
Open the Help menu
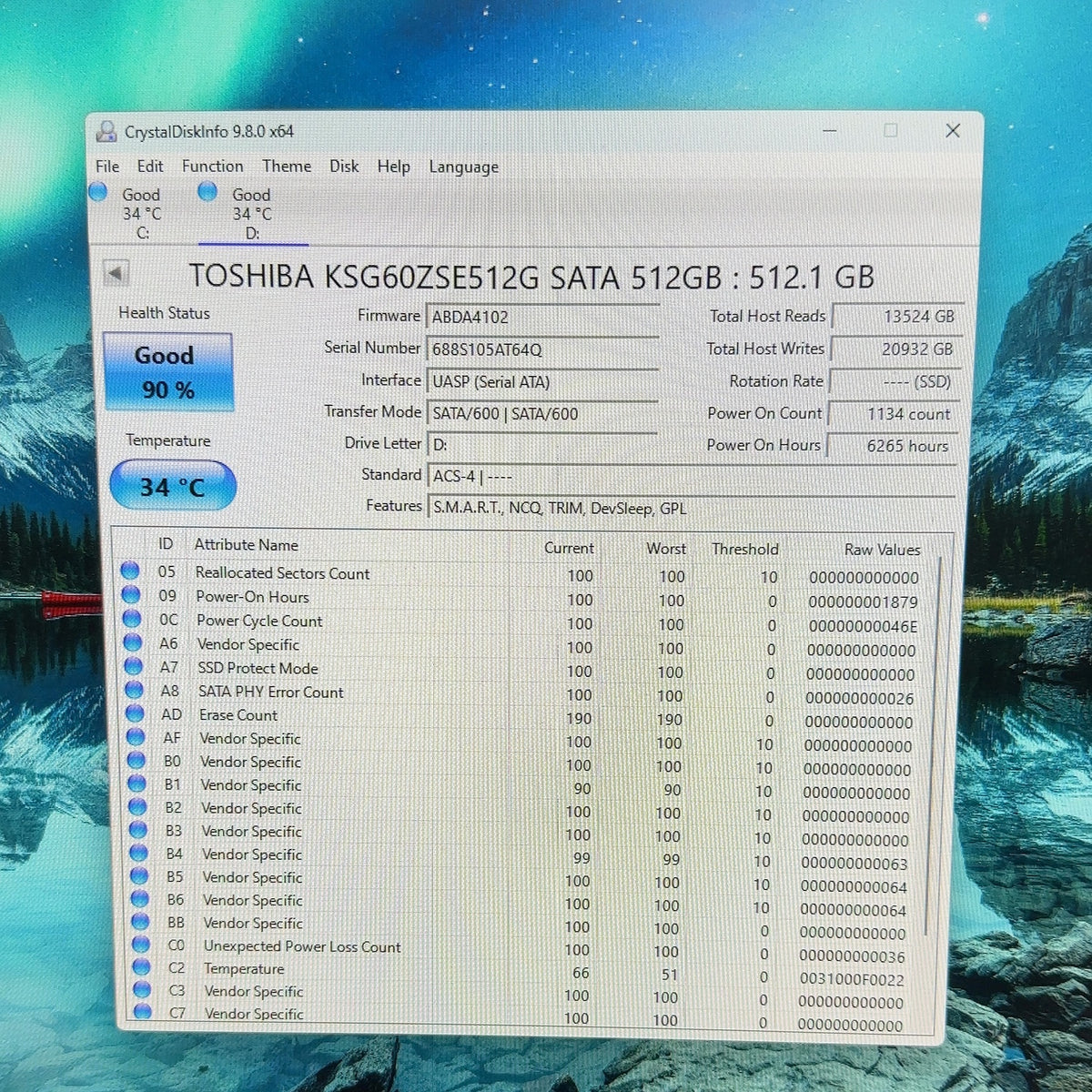394,167
